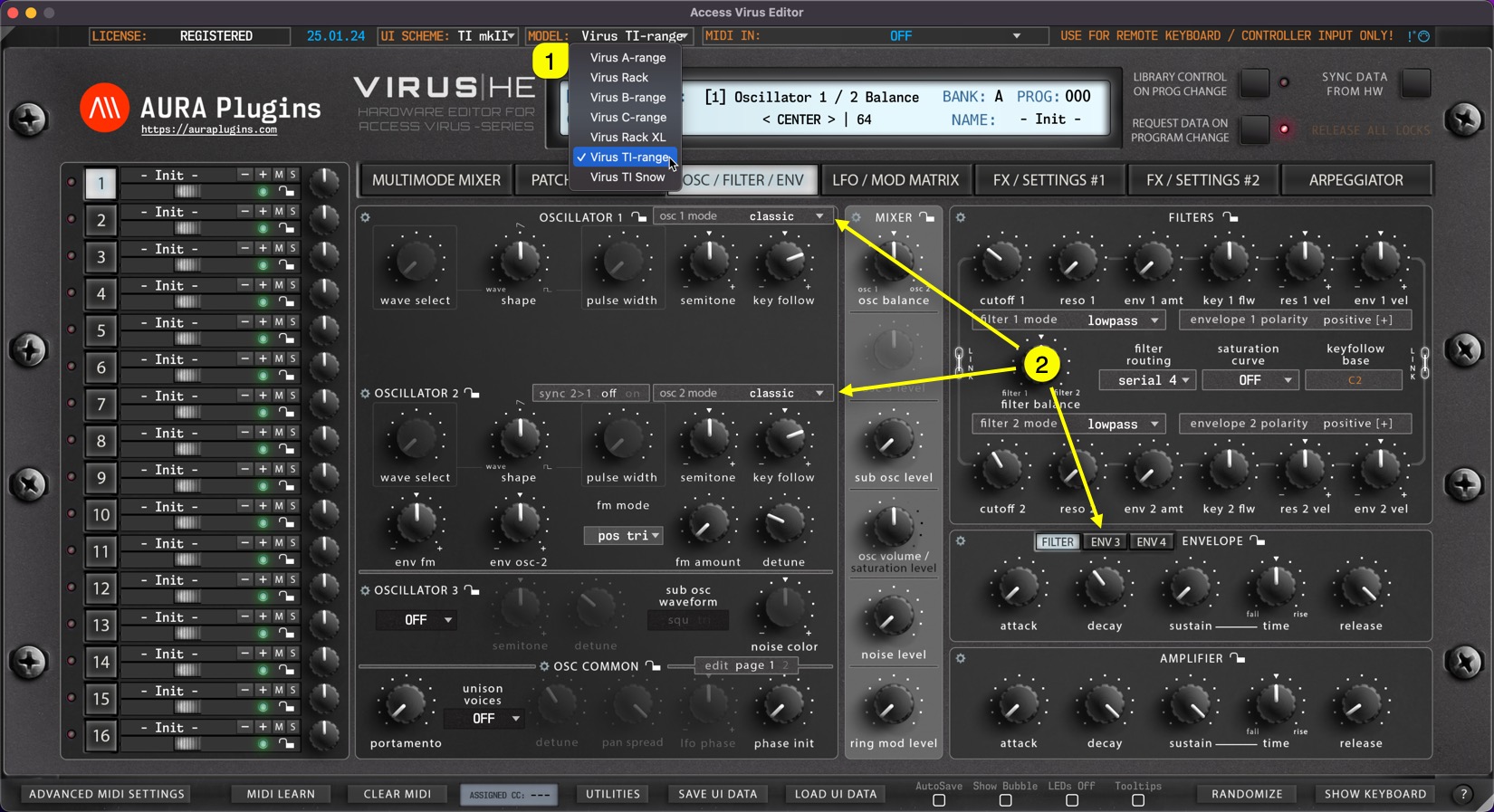
Task: Enable the AutoSave checkbox
Action: [939, 800]
